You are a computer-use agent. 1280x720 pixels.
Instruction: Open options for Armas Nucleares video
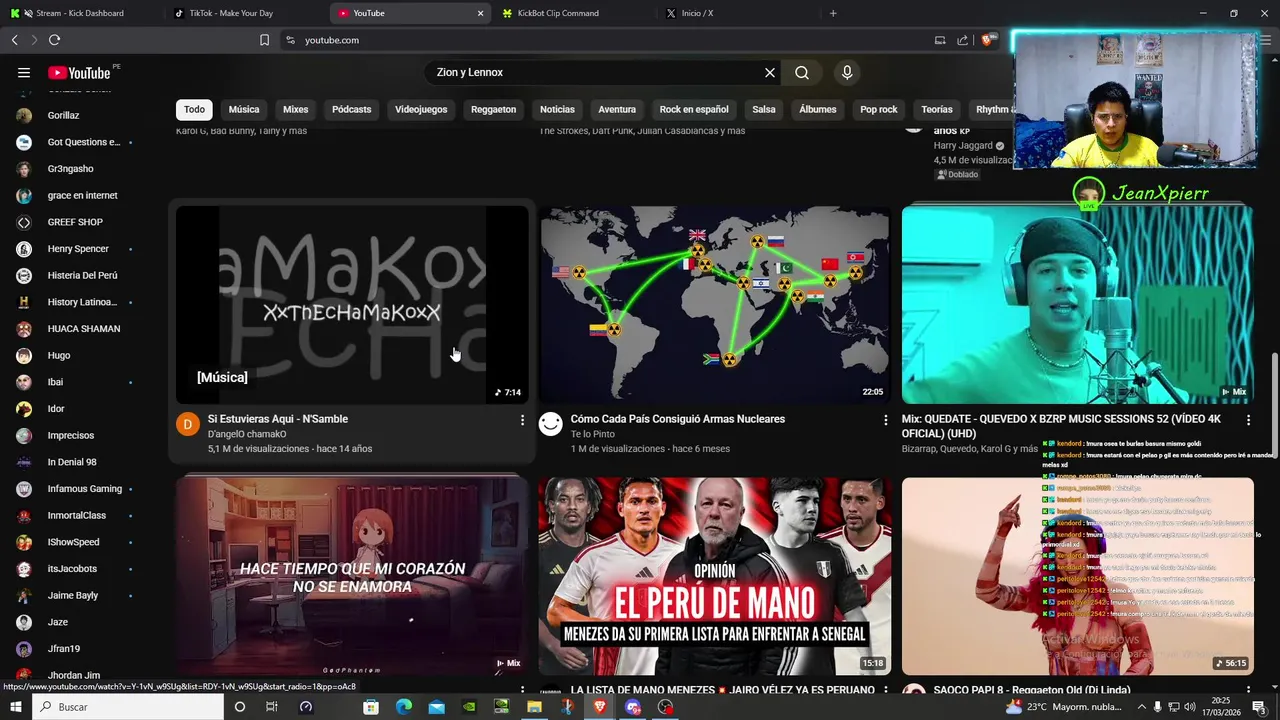click(x=885, y=420)
